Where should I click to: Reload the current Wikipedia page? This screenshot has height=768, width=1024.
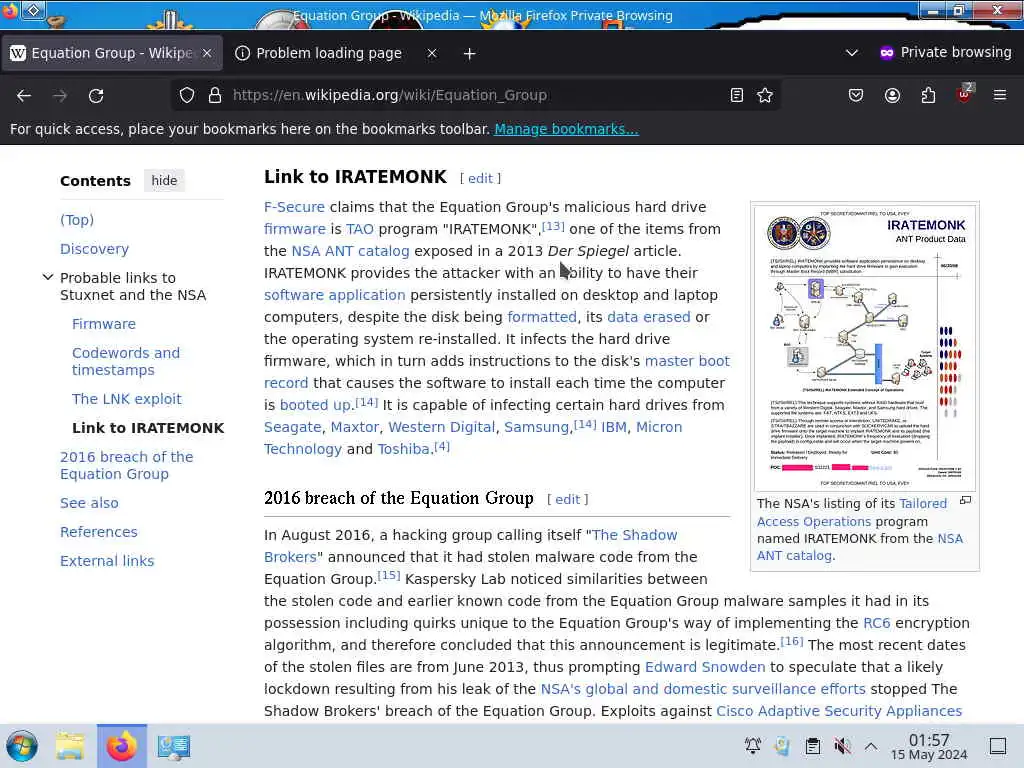[x=96, y=95]
